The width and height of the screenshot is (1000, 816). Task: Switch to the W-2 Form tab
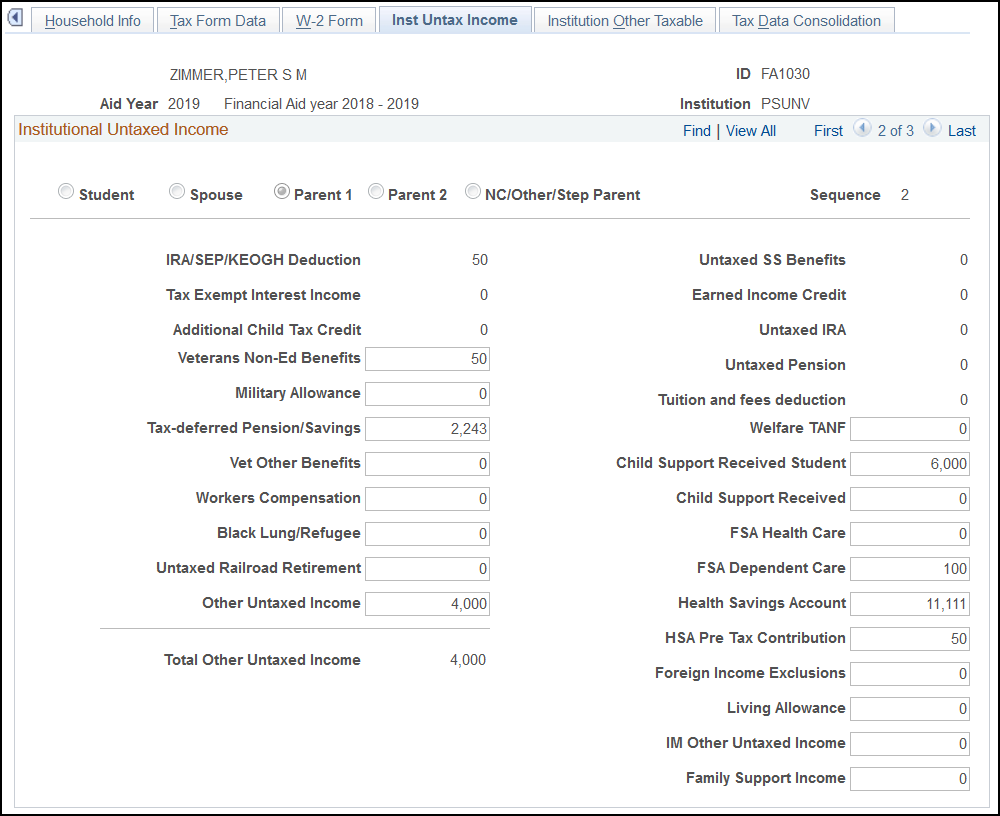[329, 19]
